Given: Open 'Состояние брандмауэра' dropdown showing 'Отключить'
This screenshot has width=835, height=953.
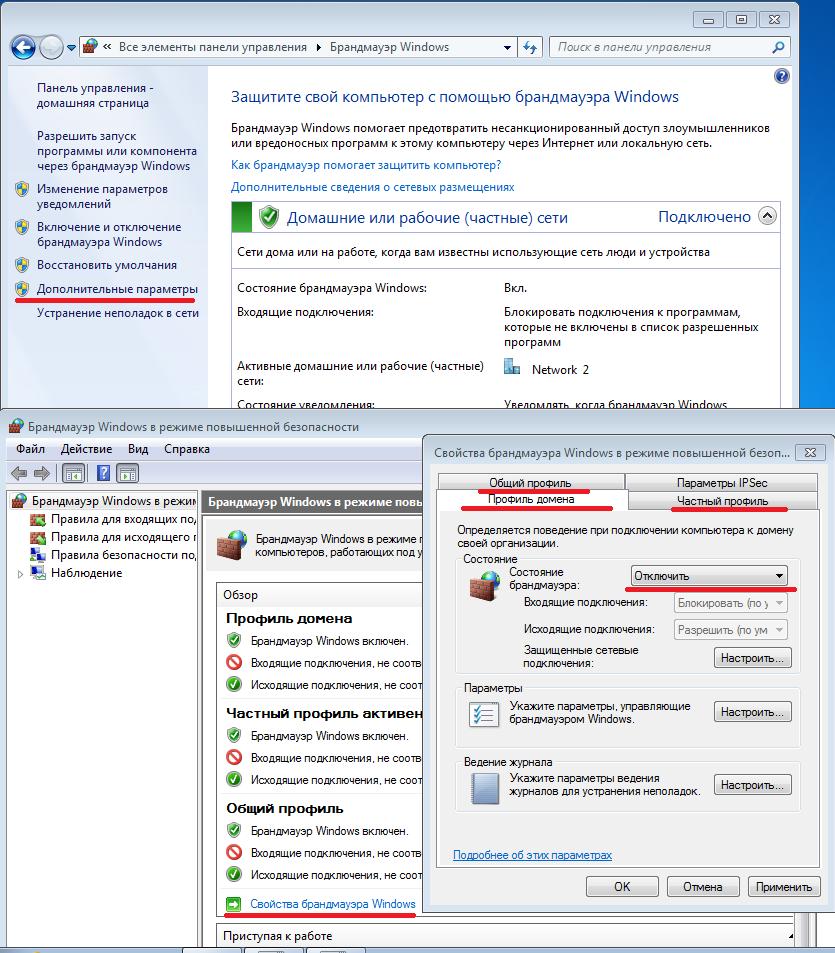Looking at the screenshot, I should pyautogui.click(x=709, y=576).
